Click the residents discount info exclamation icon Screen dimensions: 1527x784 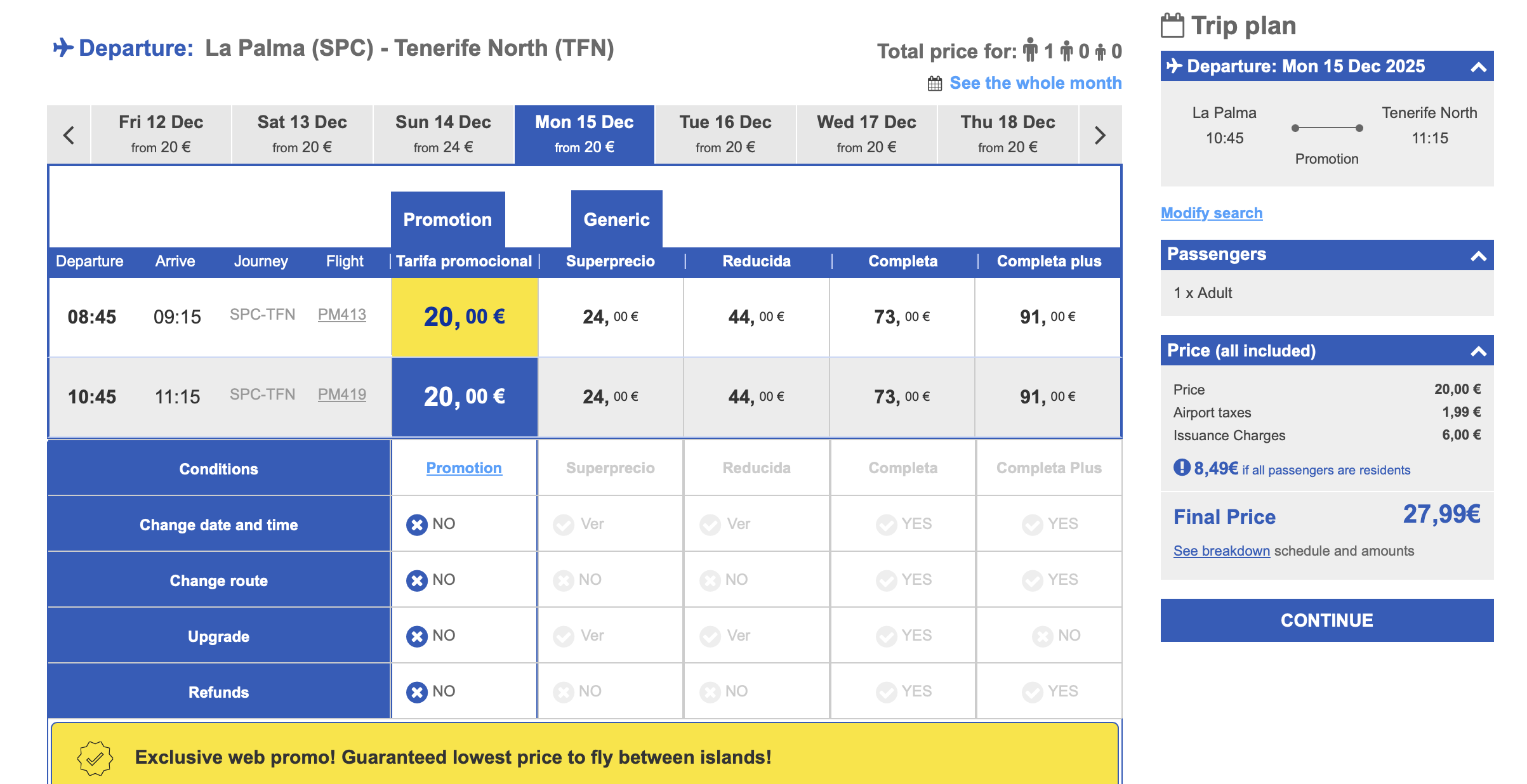tap(1181, 467)
